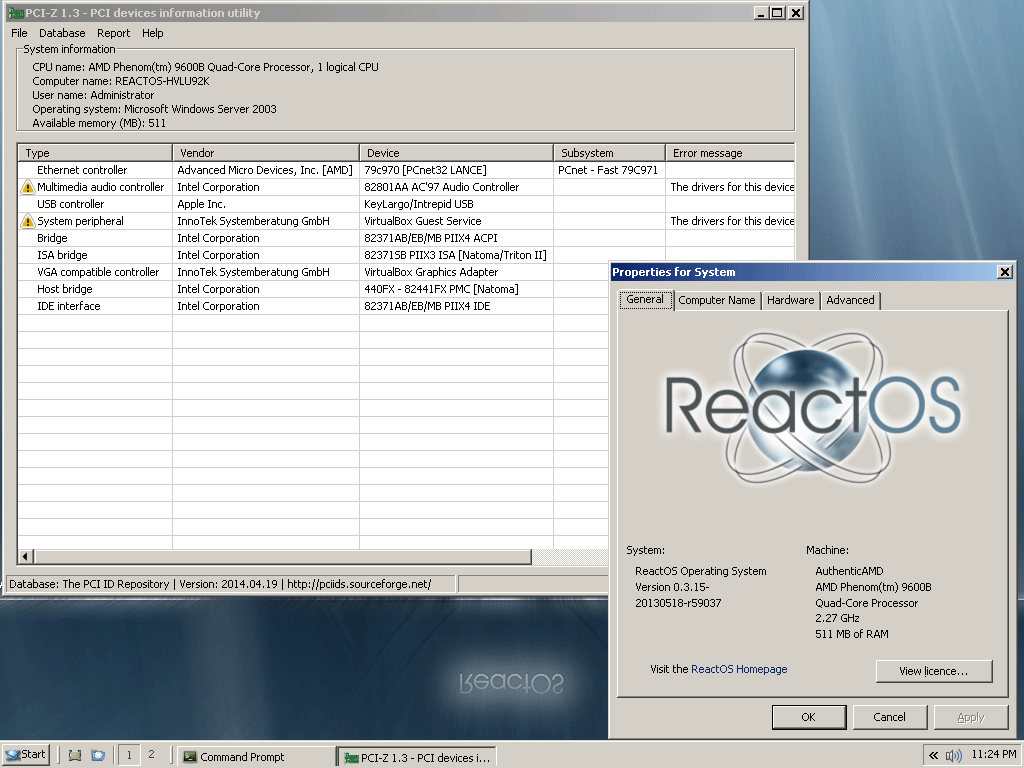This screenshot has width=1024, height=768.
Task: Open the Start menu
Action: (x=26, y=755)
